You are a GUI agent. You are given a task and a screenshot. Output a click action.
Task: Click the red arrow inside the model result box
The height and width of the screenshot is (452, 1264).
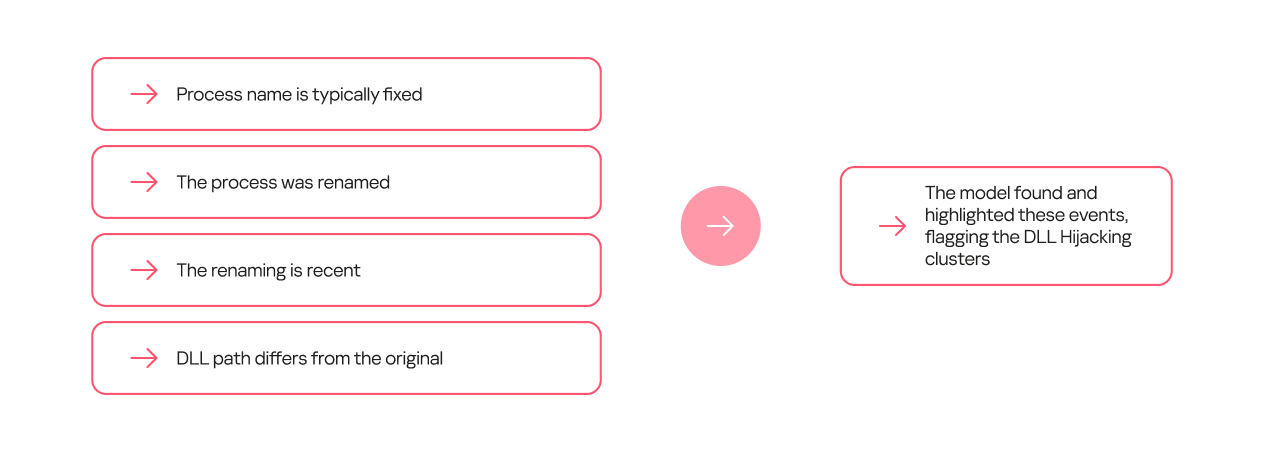pos(892,226)
